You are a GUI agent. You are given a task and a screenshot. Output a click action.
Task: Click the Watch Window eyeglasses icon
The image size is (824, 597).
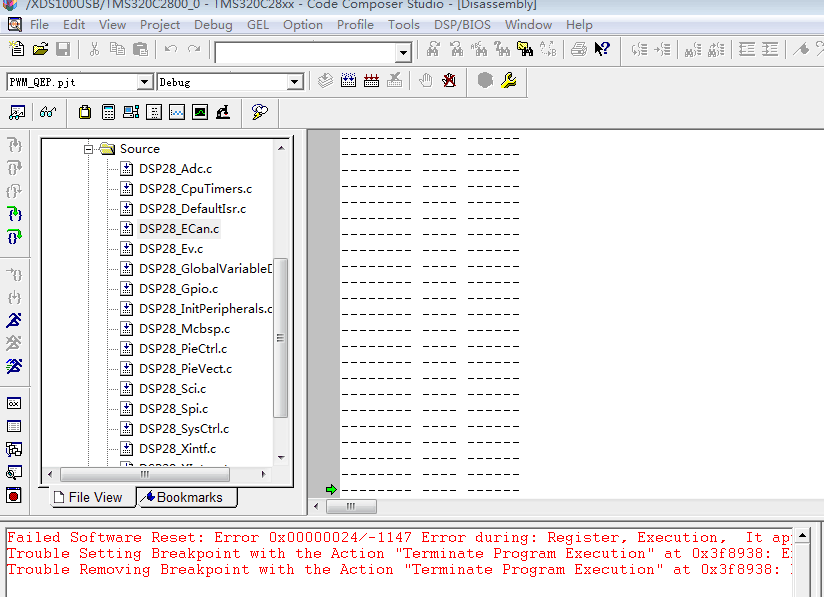click(48, 112)
